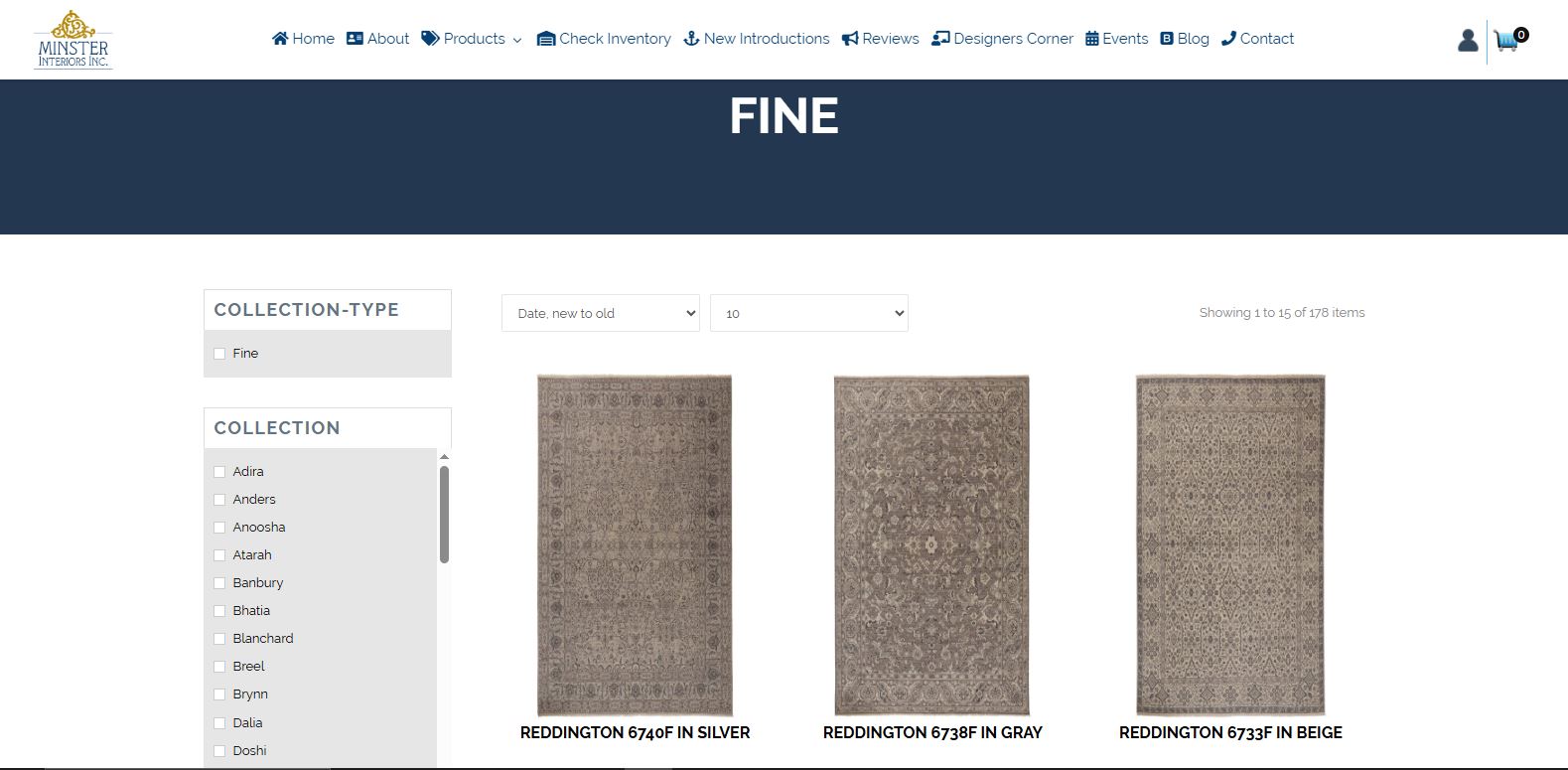1568x770 pixels.
Task: Open the items per page dropdown
Action: click(x=809, y=313)
